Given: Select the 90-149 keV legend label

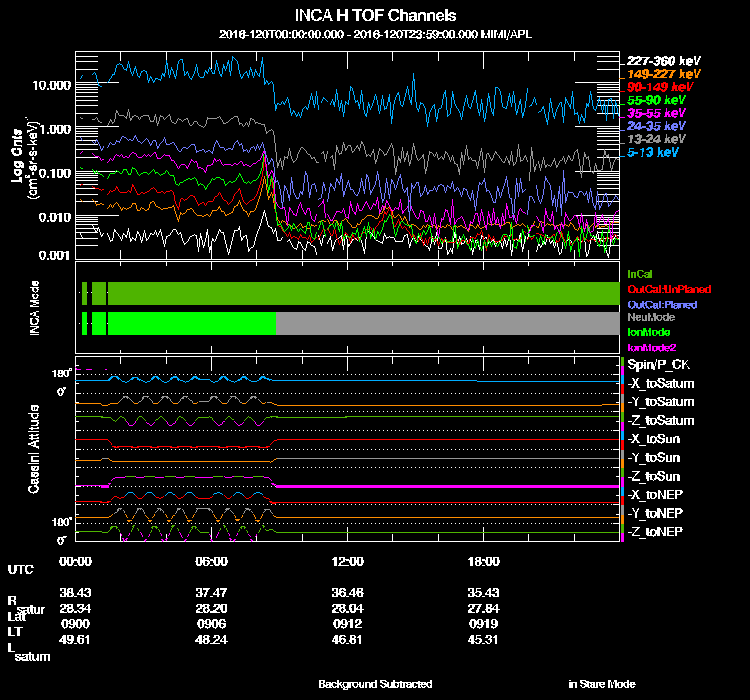Looking at the screenshot, I should [x=660, y=87].
